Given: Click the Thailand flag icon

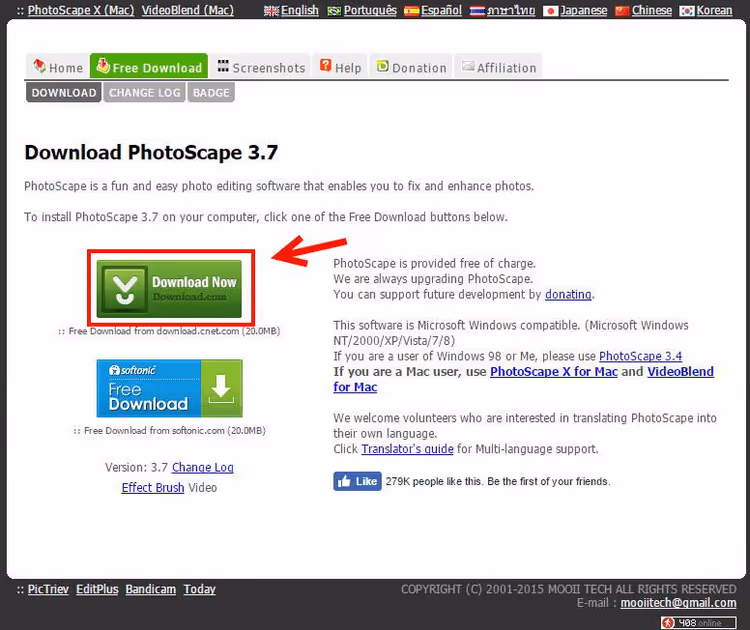Looking at the screenshot, I should pos(477,11).
